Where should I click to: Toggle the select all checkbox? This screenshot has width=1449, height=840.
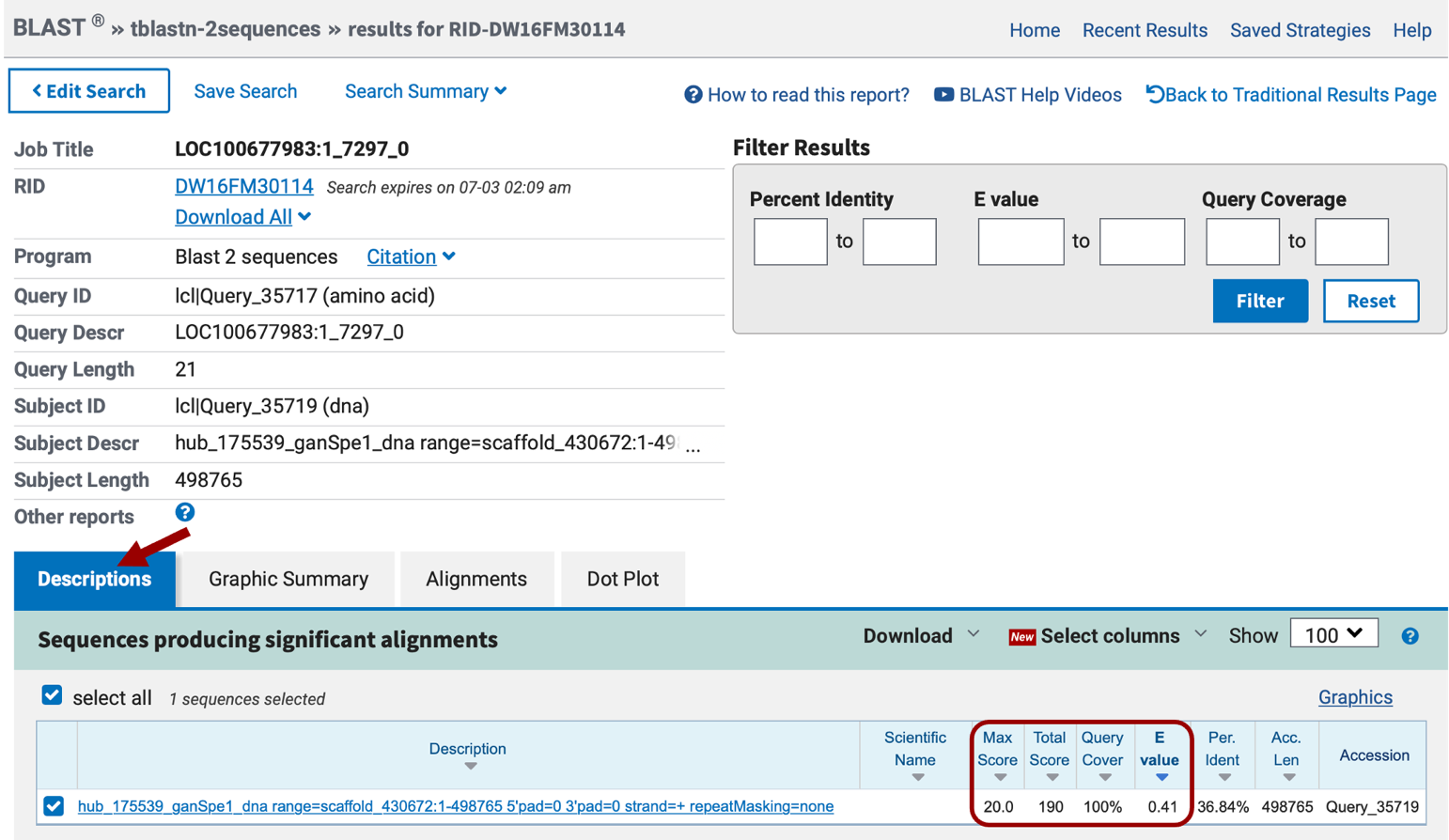click(52, 695)
